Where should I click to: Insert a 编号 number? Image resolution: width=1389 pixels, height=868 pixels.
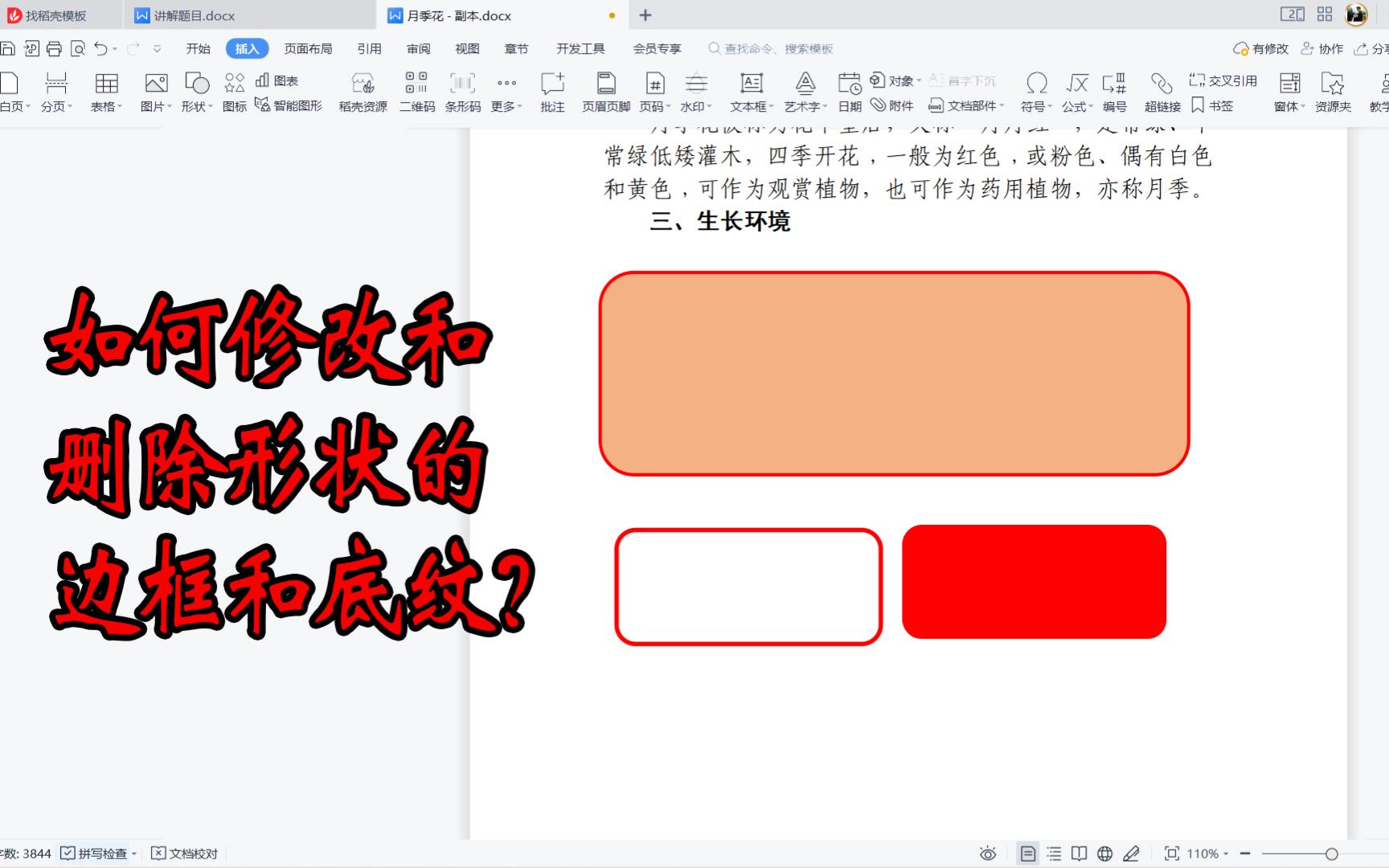pos(1114,92)
